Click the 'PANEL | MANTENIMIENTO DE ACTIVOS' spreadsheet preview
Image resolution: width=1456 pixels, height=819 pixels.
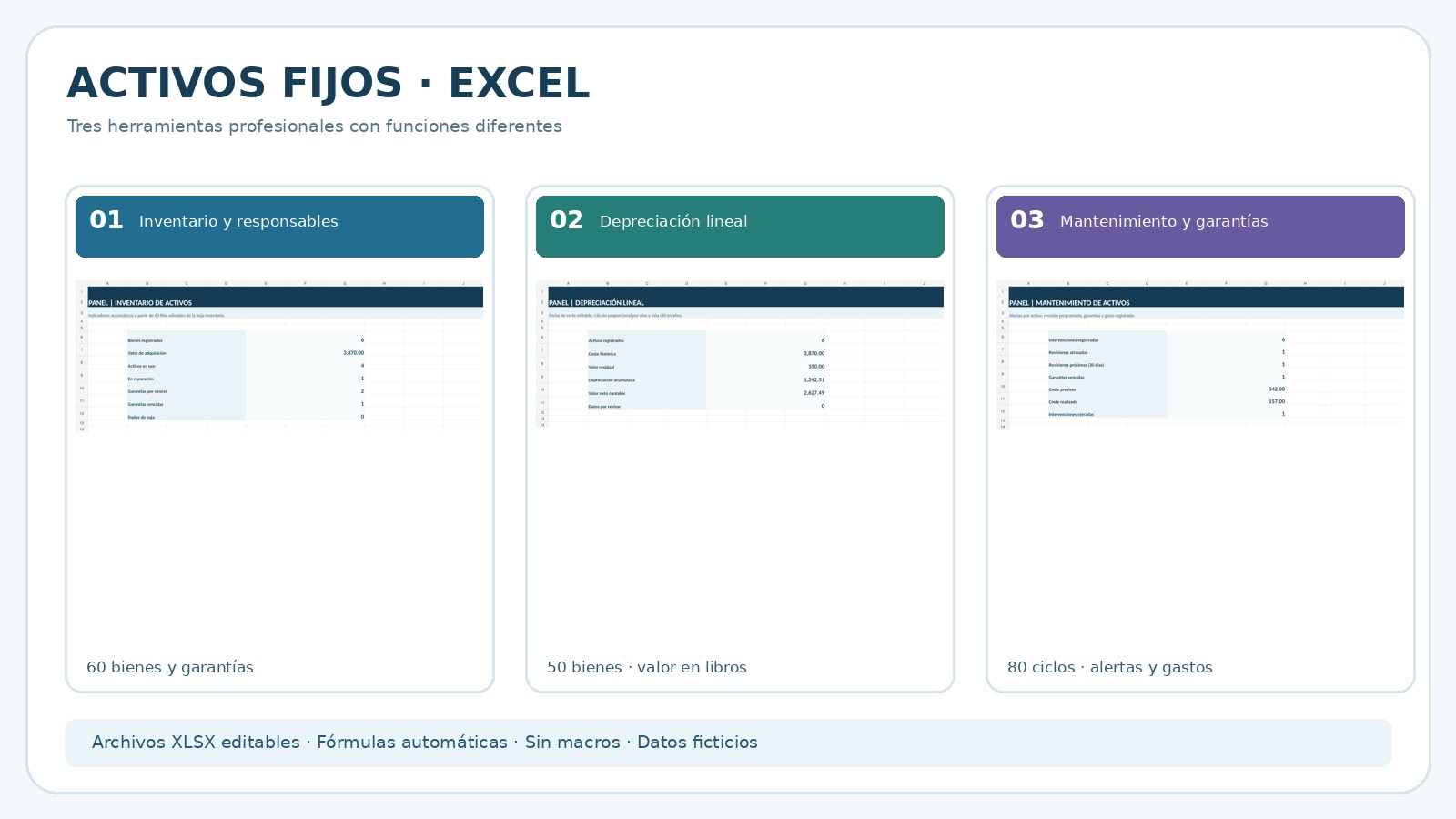click(x=1200, y=354)
